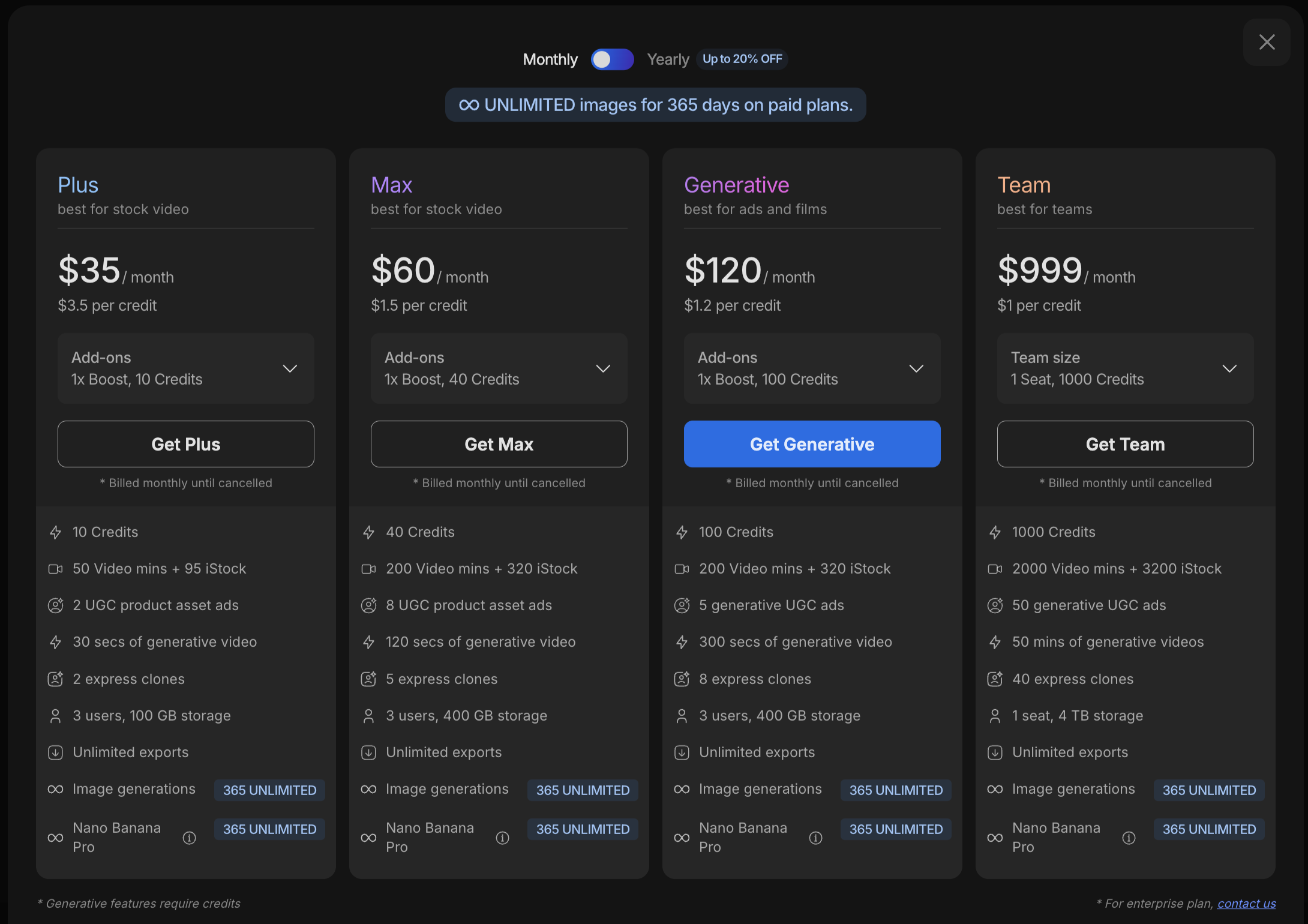Select the Yearly billing label
The height and width of the screenshot is (924, 1308).
668,59
